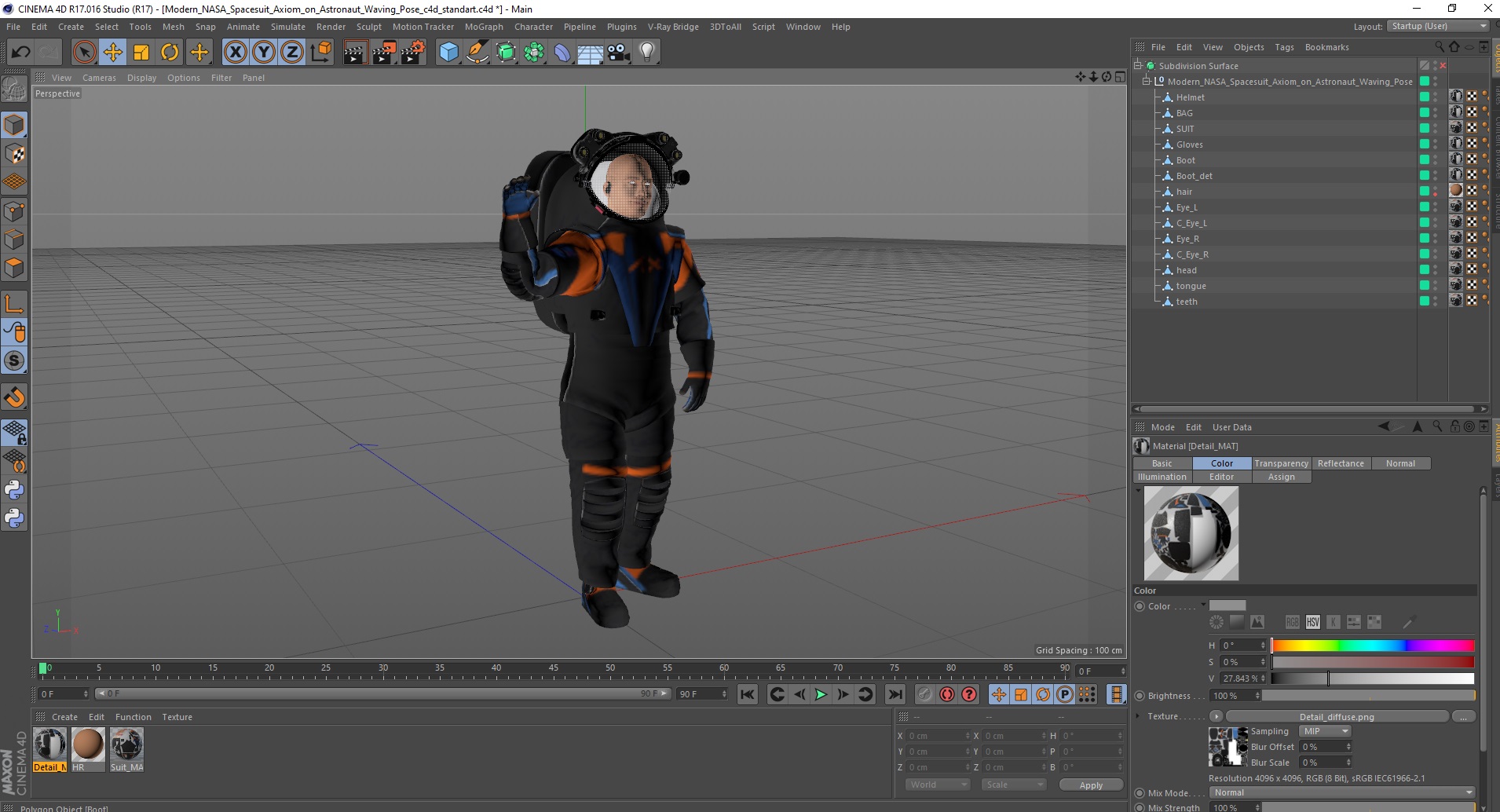Open viewport Cameras menu

point(99,78)
